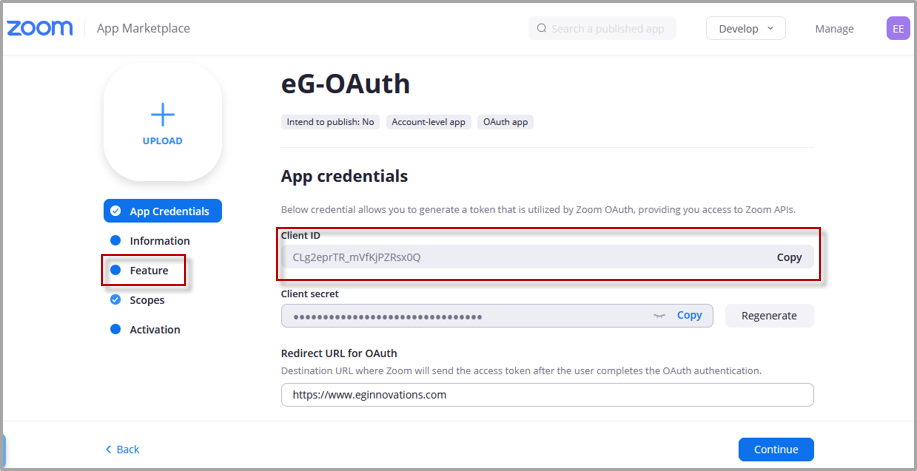This screenshot has height=471, width=917.
Task: Click the plus Upload icon
Action: tap(163, 115)
